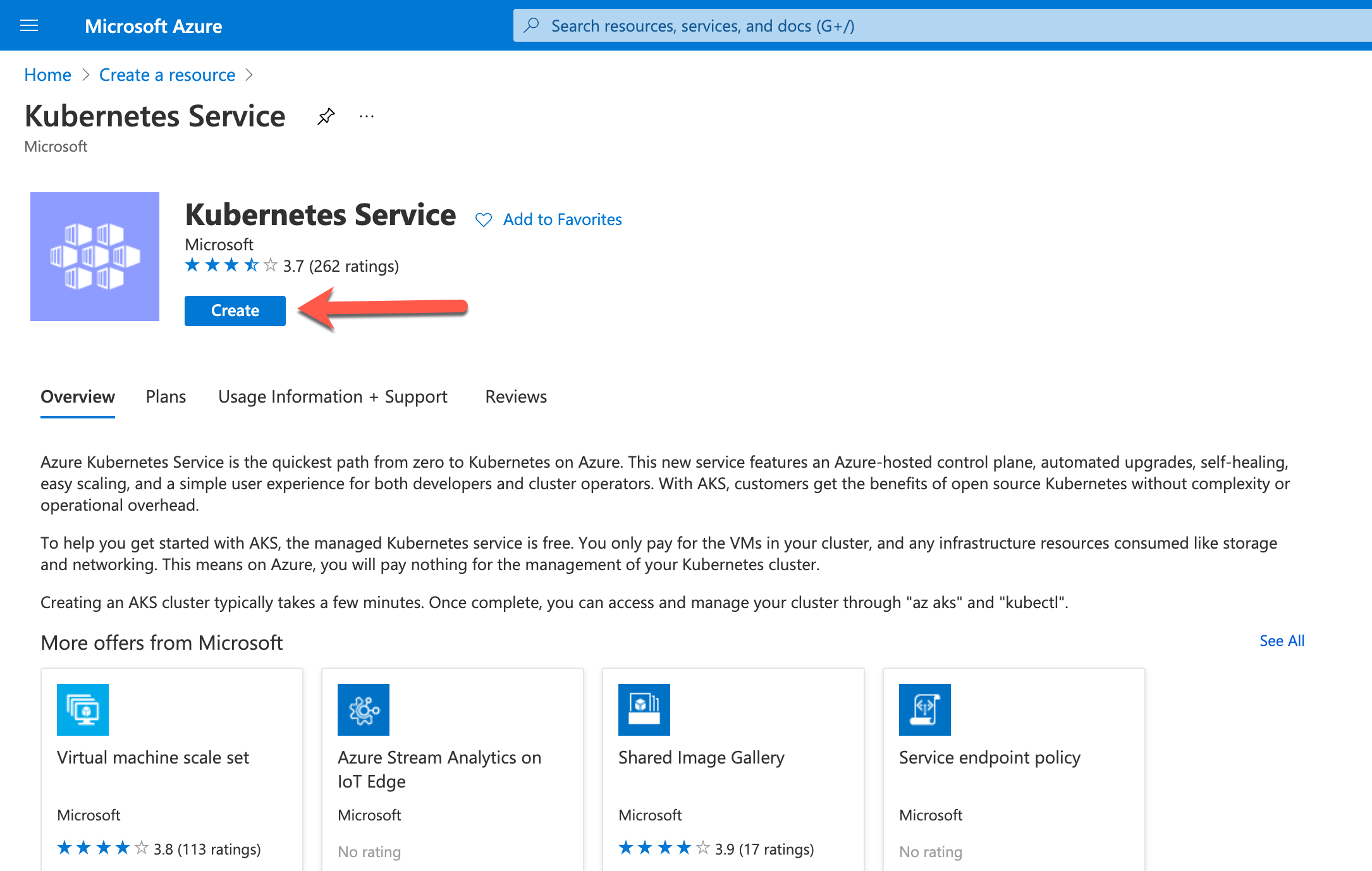This screenshot has width=1372, height=871.
Task: Switch to the Plans tab
Action: pyautogui.click(x=166, y=396)
